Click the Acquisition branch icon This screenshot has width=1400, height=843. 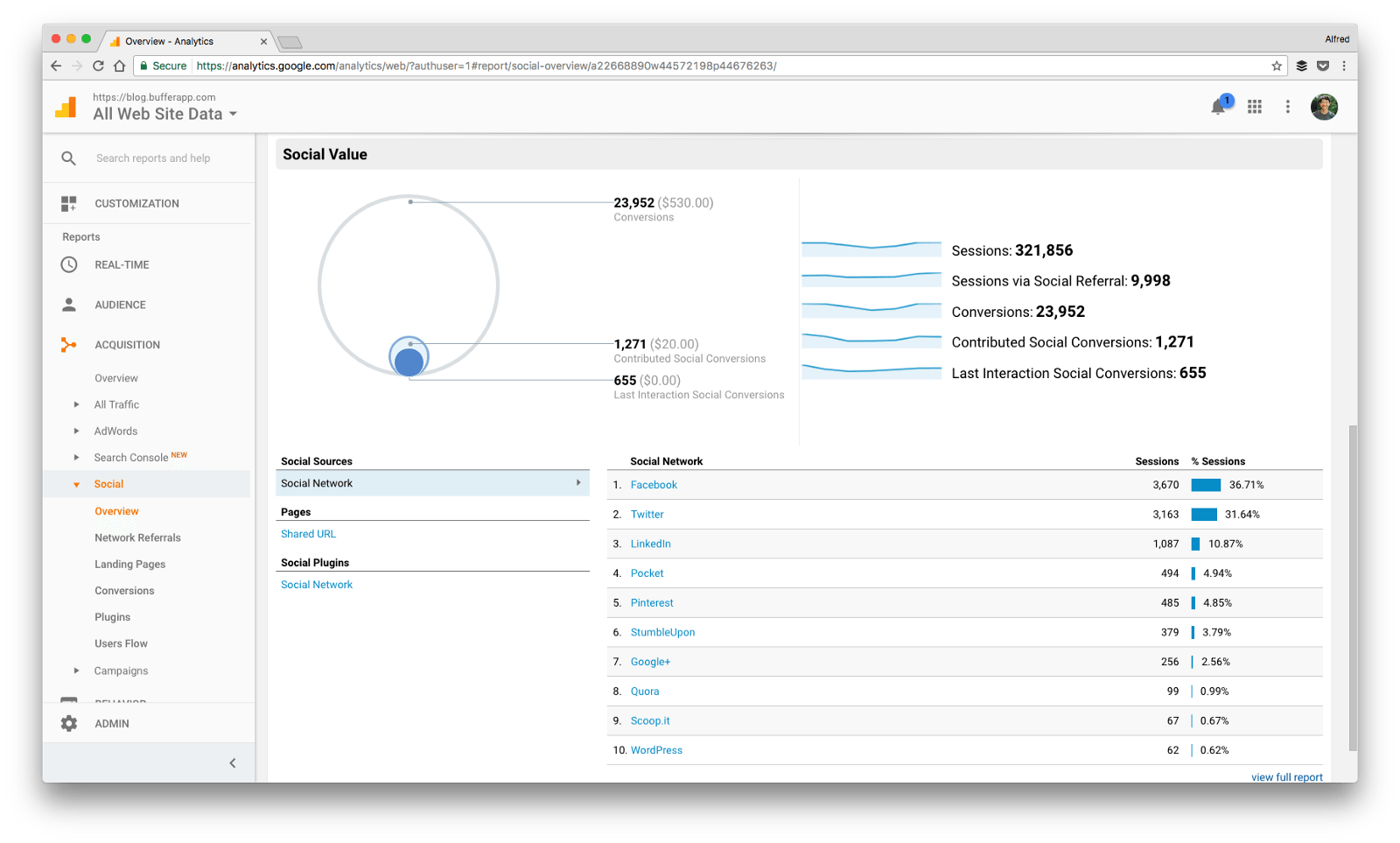coord(69,345)
